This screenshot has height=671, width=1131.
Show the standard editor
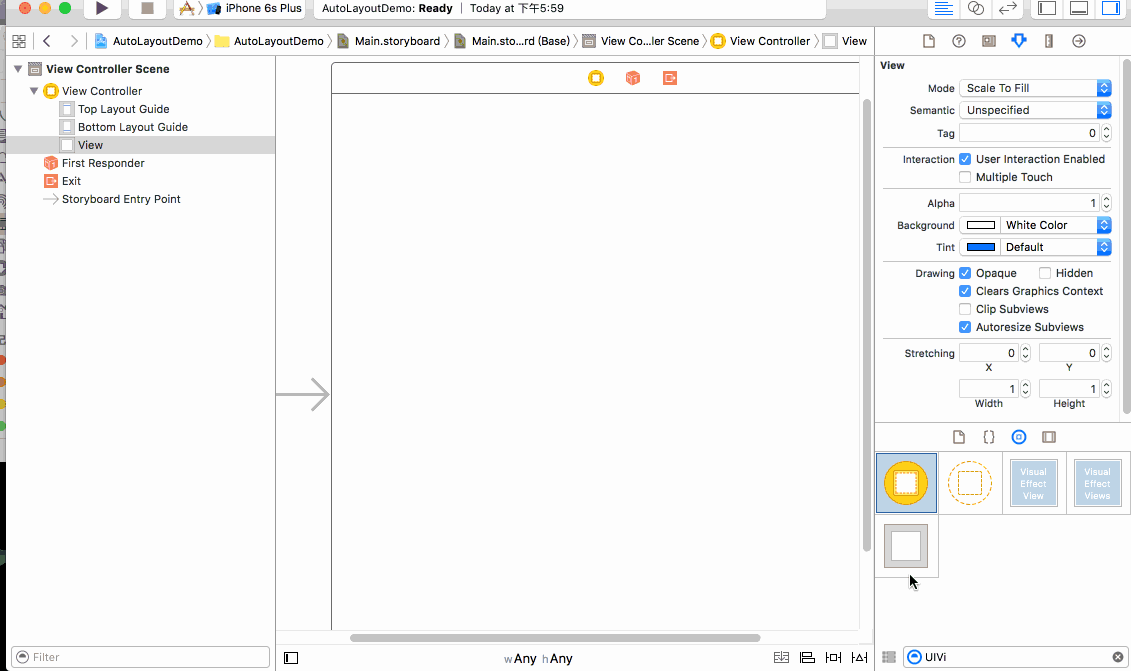pos(943,9)
